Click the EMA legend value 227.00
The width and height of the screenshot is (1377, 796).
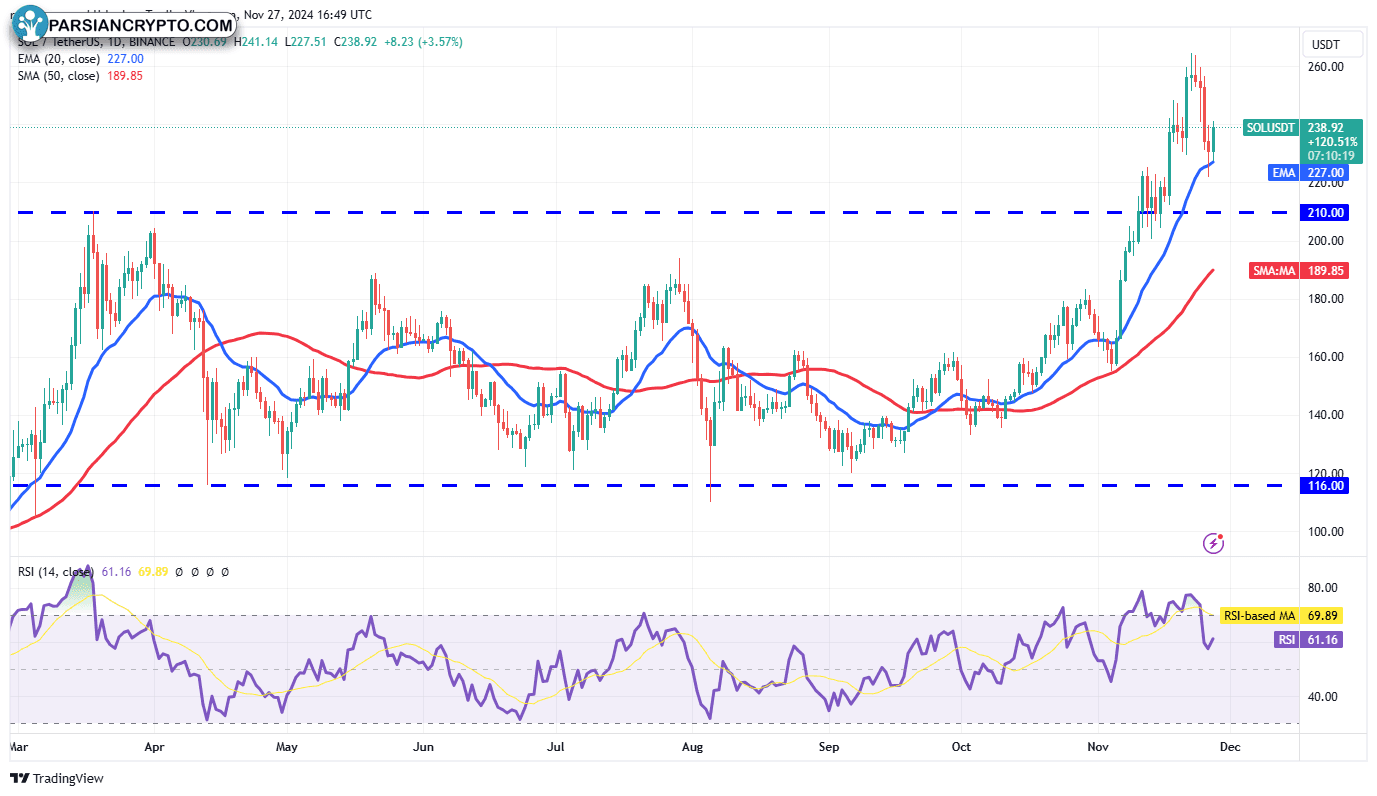pos(126,59)
